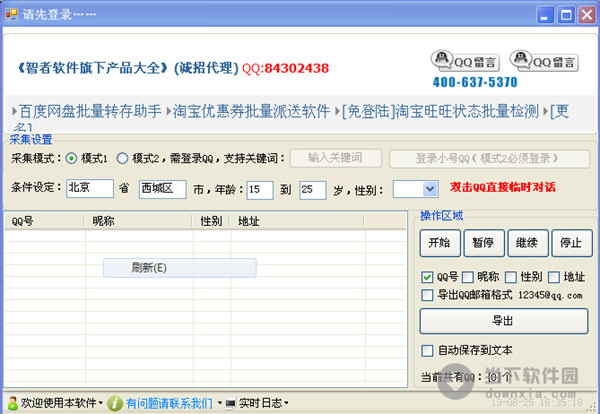The height and width of the screenshot is (414, 600).
Task: Click the second QQ留言 penguin button
Action: pos(544,61)
